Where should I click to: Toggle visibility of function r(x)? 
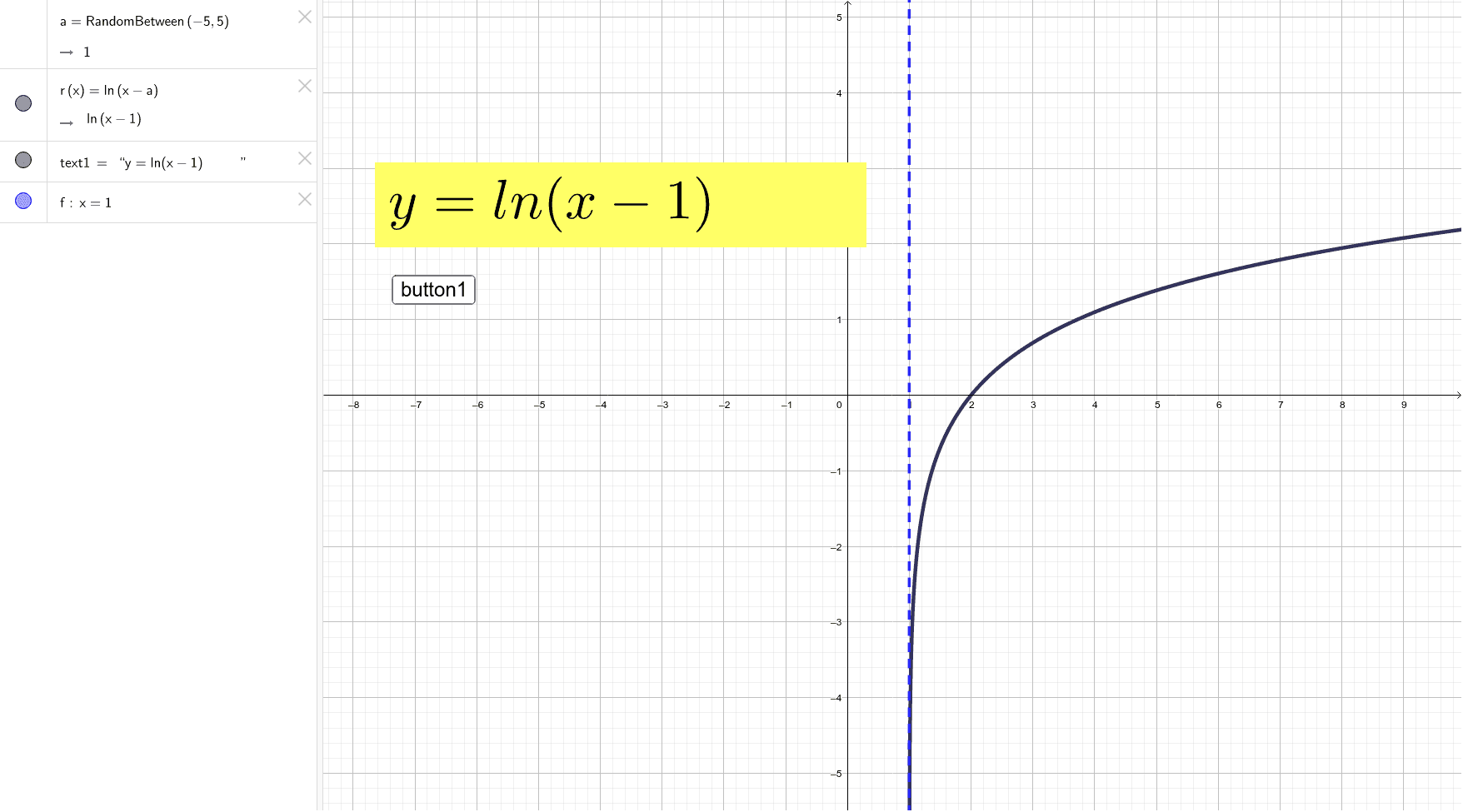[22, 102]
